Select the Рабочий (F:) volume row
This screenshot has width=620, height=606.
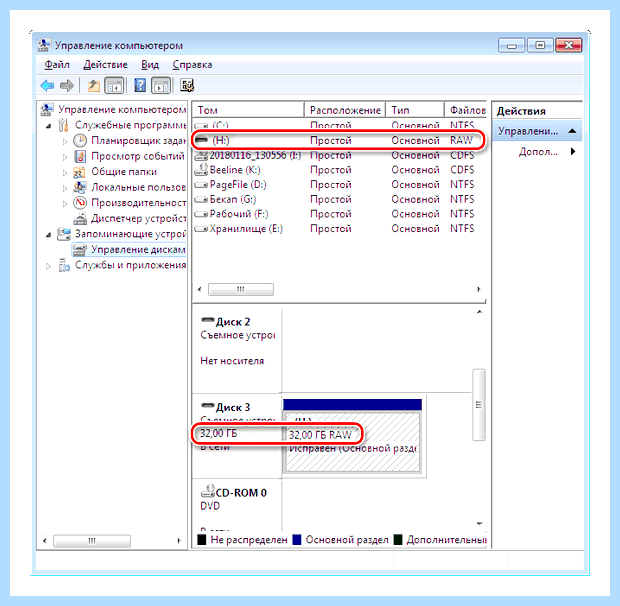click(338, 214)
